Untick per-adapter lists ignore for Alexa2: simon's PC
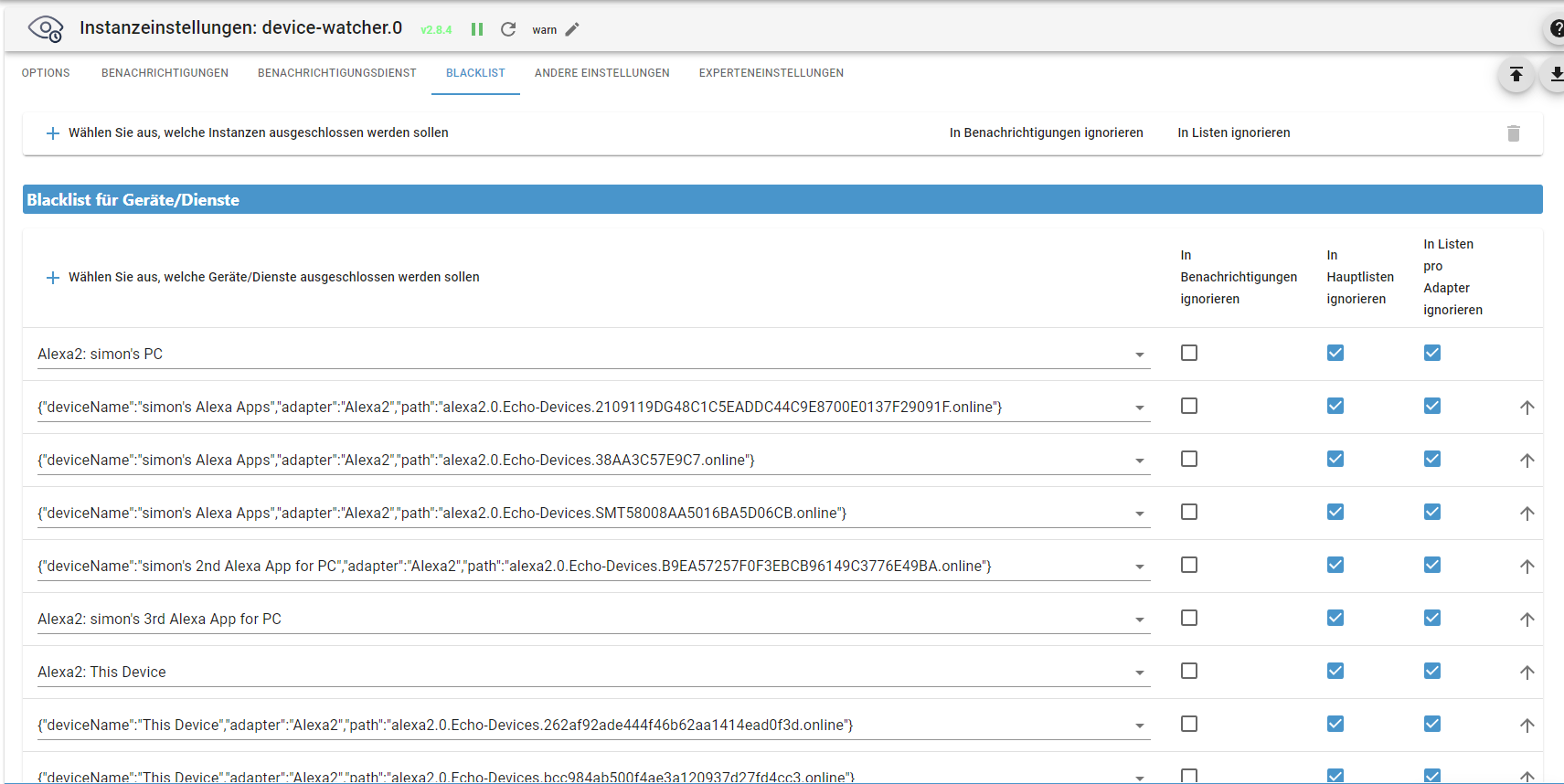The height and width of the screenshot is (784, 1564). click(x=1432, y=353)
